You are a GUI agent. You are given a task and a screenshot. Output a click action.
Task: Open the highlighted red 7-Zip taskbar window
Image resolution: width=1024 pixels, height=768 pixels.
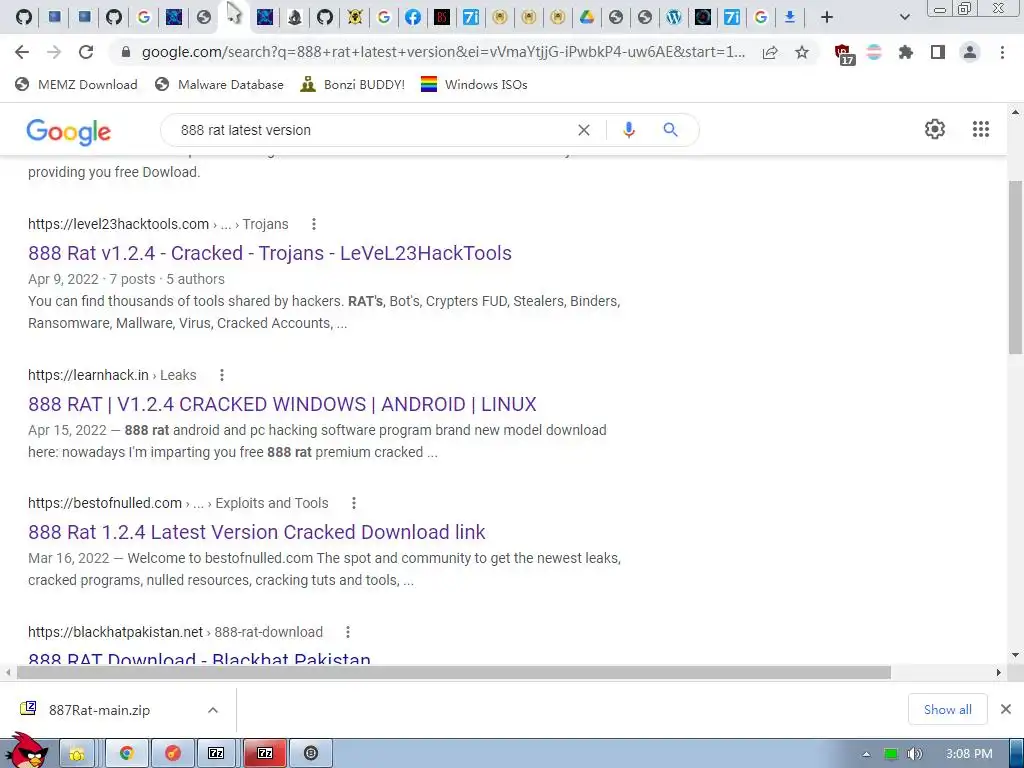(x=264, y=753)
